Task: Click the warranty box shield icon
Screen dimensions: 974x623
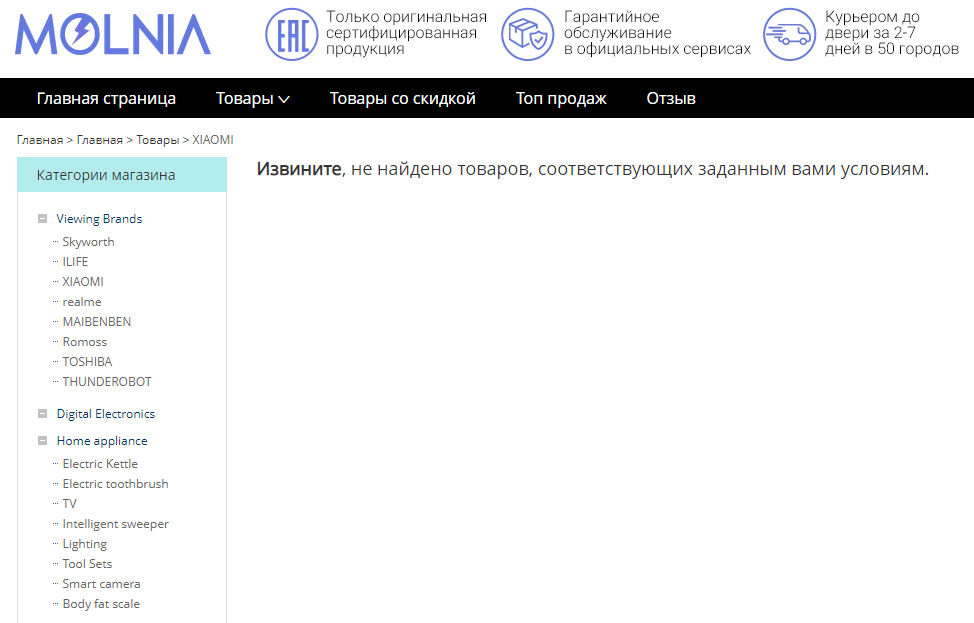Action: tap(527, 34)
